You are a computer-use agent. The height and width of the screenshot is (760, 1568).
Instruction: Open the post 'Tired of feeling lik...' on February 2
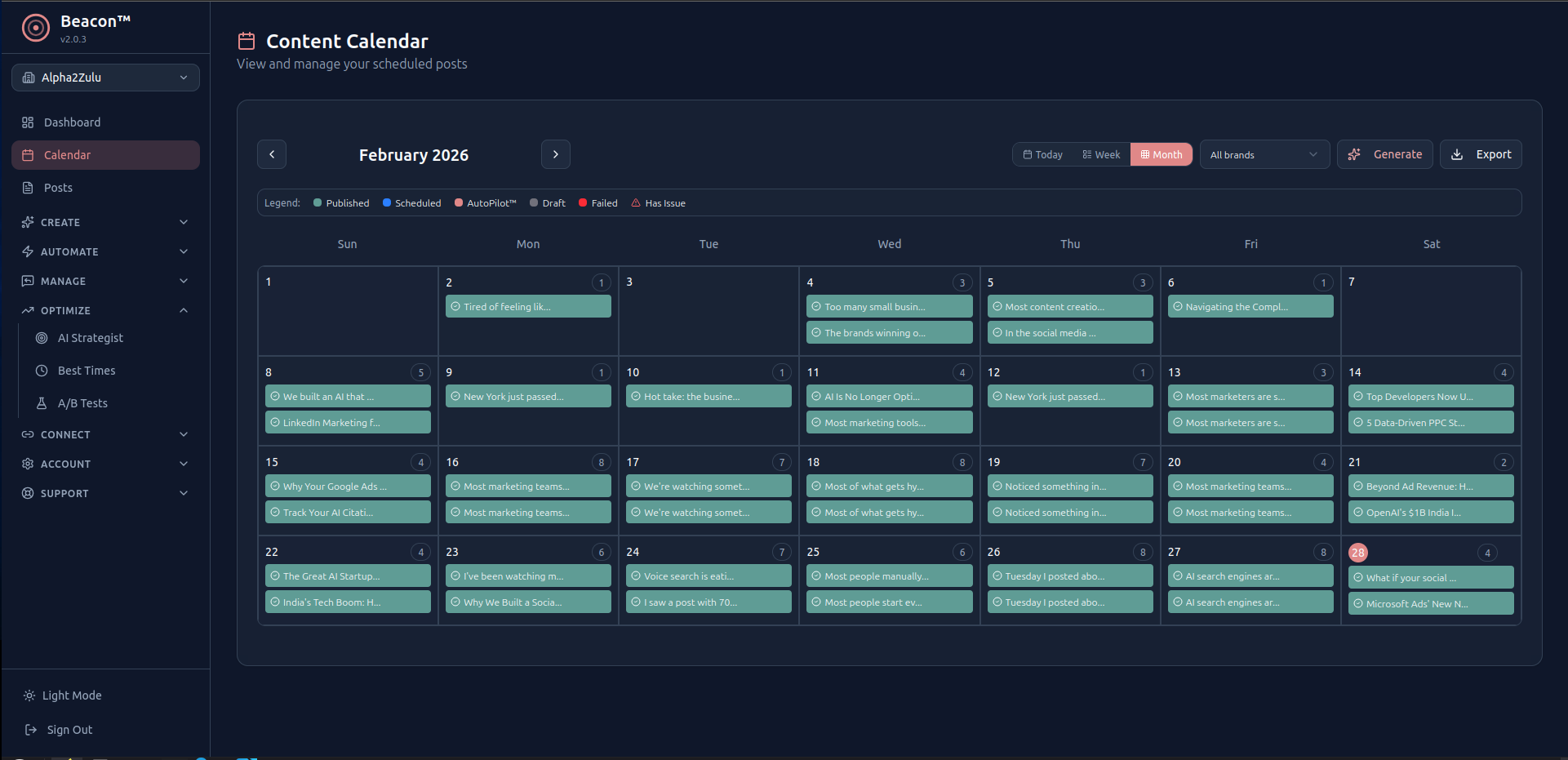coord(527,306)
